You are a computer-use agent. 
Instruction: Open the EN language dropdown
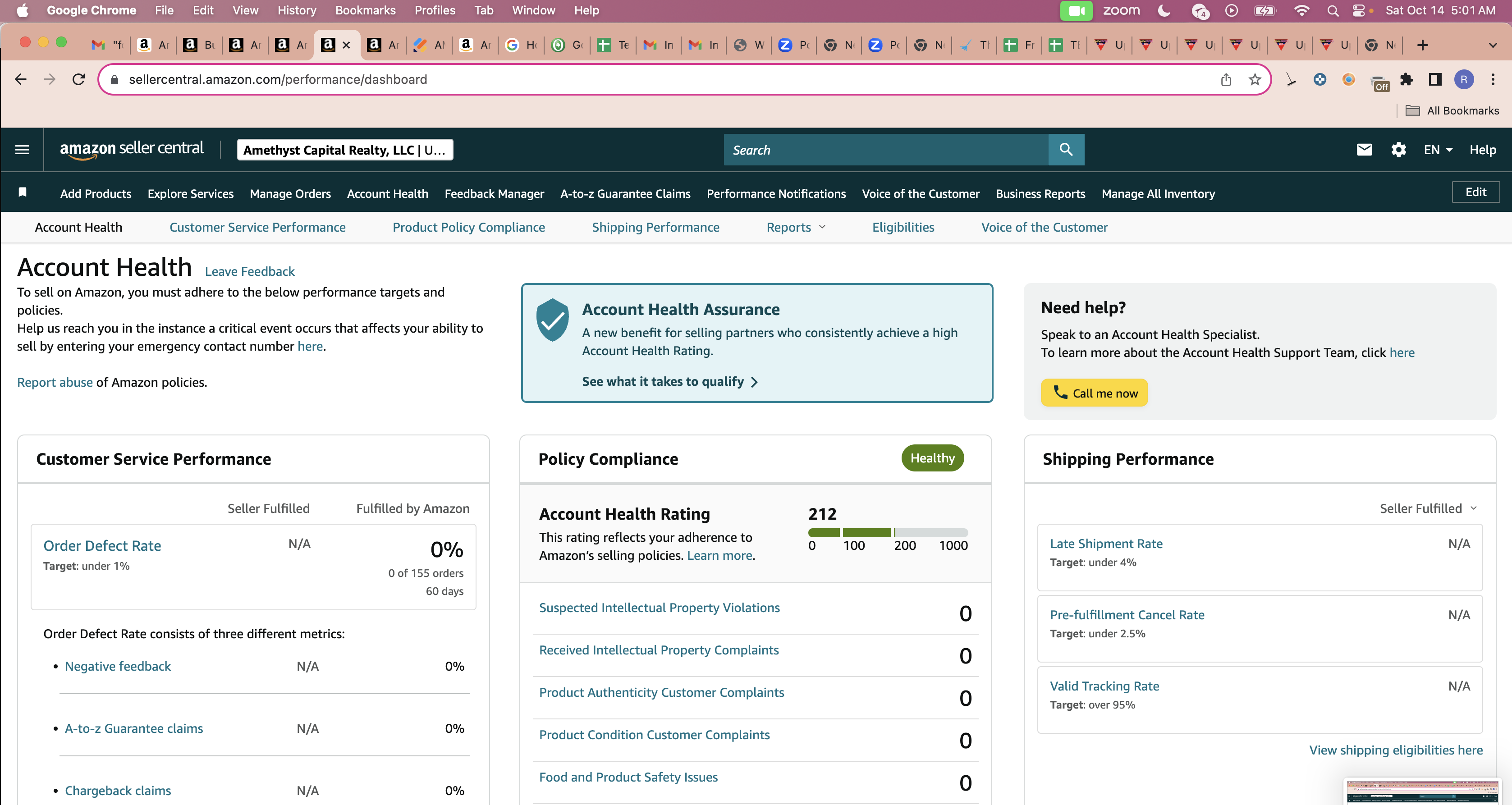pos(1438,150)
